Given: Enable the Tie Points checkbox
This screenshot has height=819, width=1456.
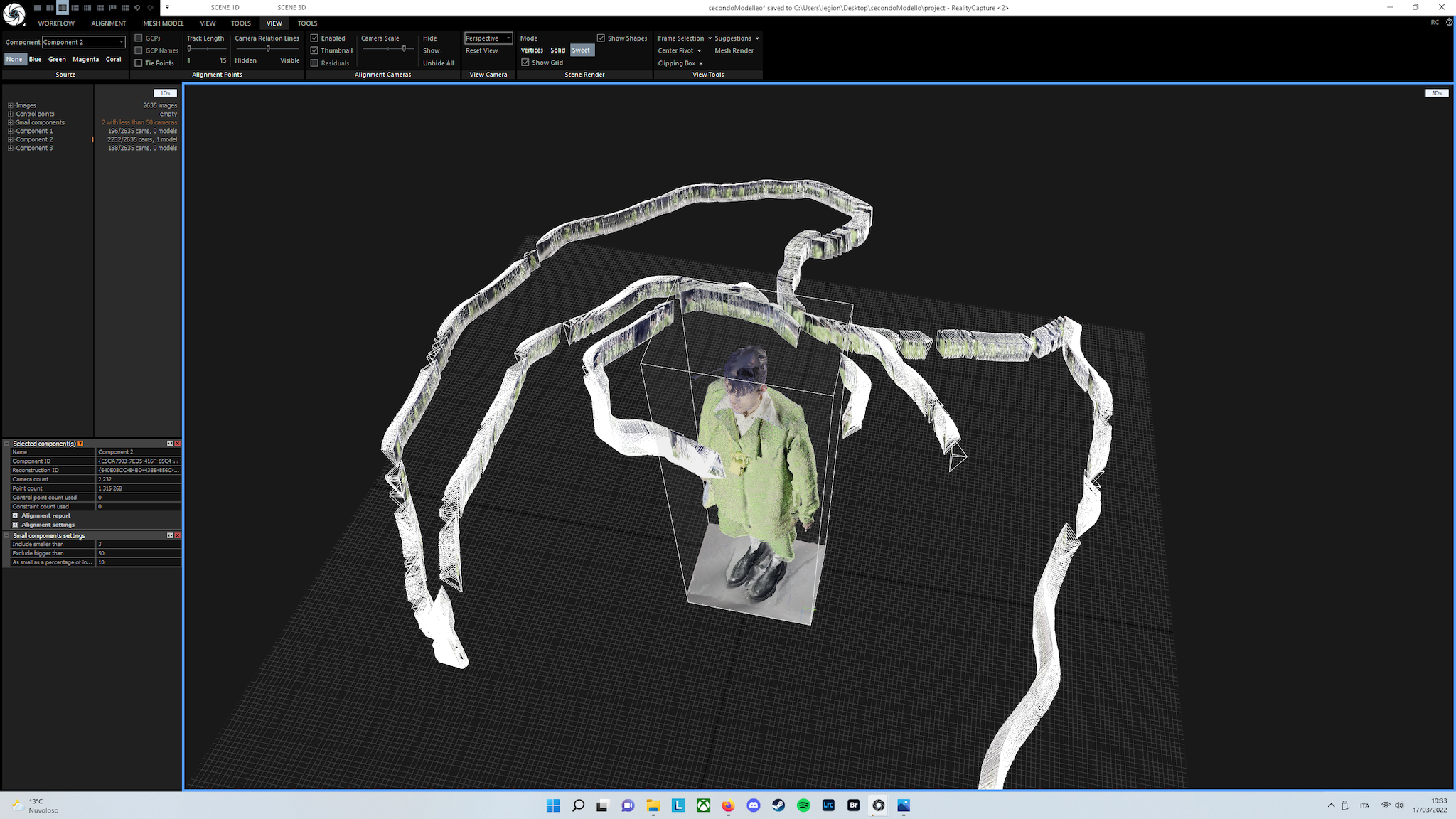Looking at the screenshot, I should point(139,63).
